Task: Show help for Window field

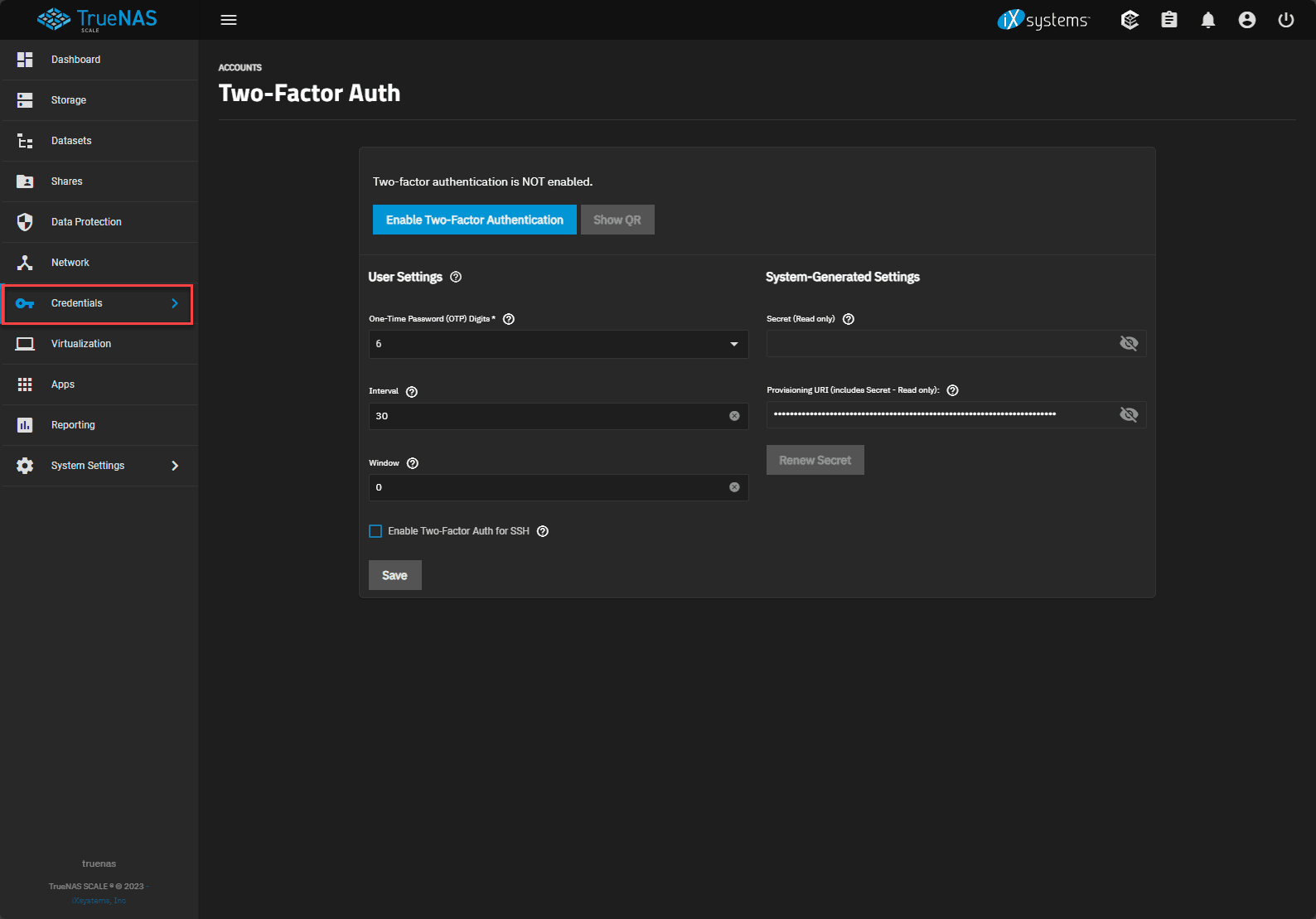Action: point(413,463)
